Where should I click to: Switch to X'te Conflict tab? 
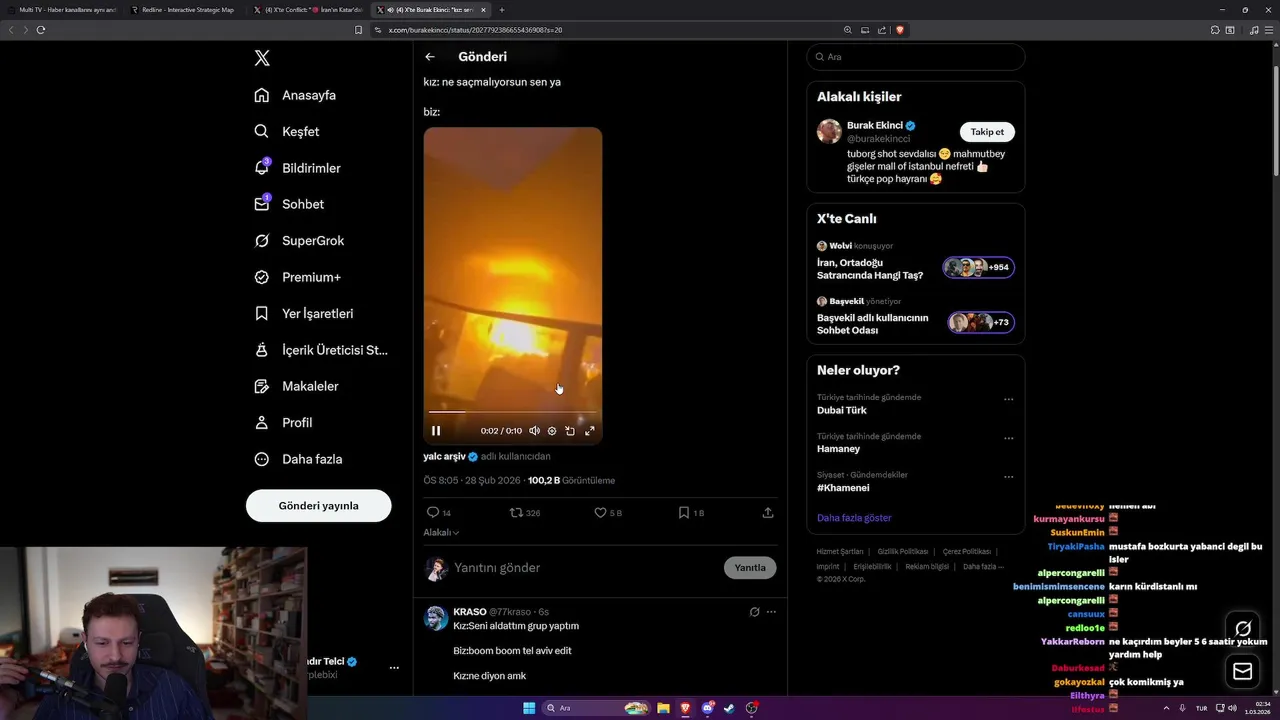pyautogui.click(x=309, y=10)
